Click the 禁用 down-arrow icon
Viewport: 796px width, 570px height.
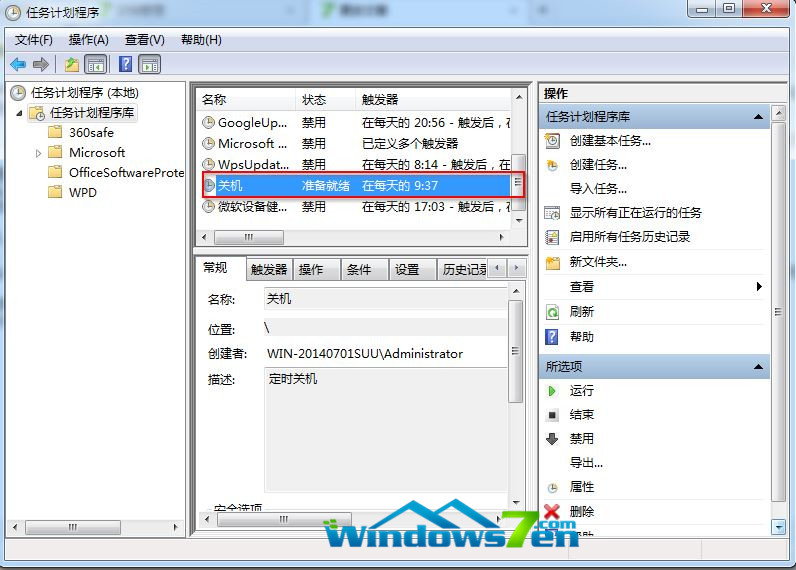(x=552, y=439)
